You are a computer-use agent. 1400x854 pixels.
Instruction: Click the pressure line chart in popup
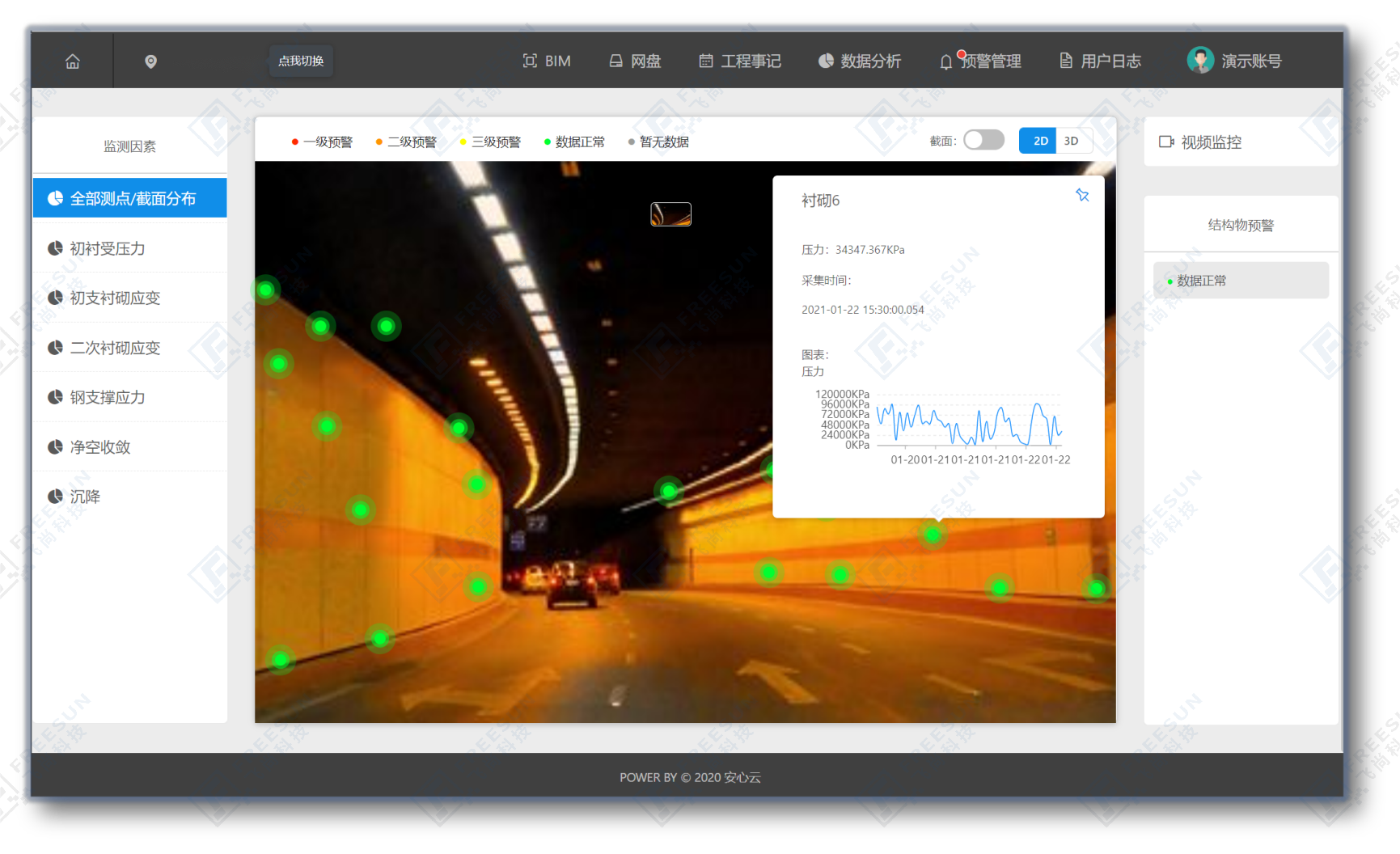click(969, 425)
